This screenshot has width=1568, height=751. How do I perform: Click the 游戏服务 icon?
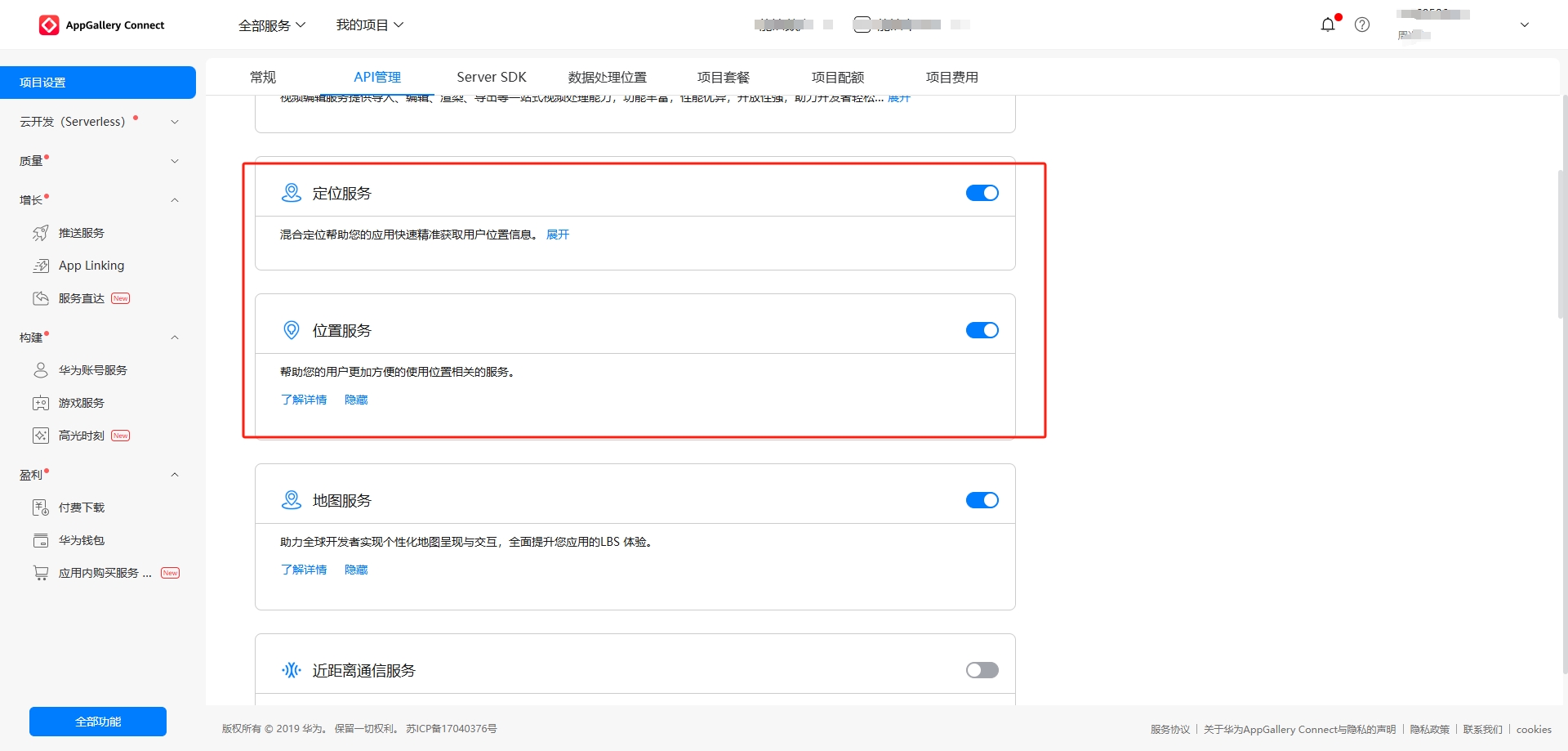[x=41, y=403]
